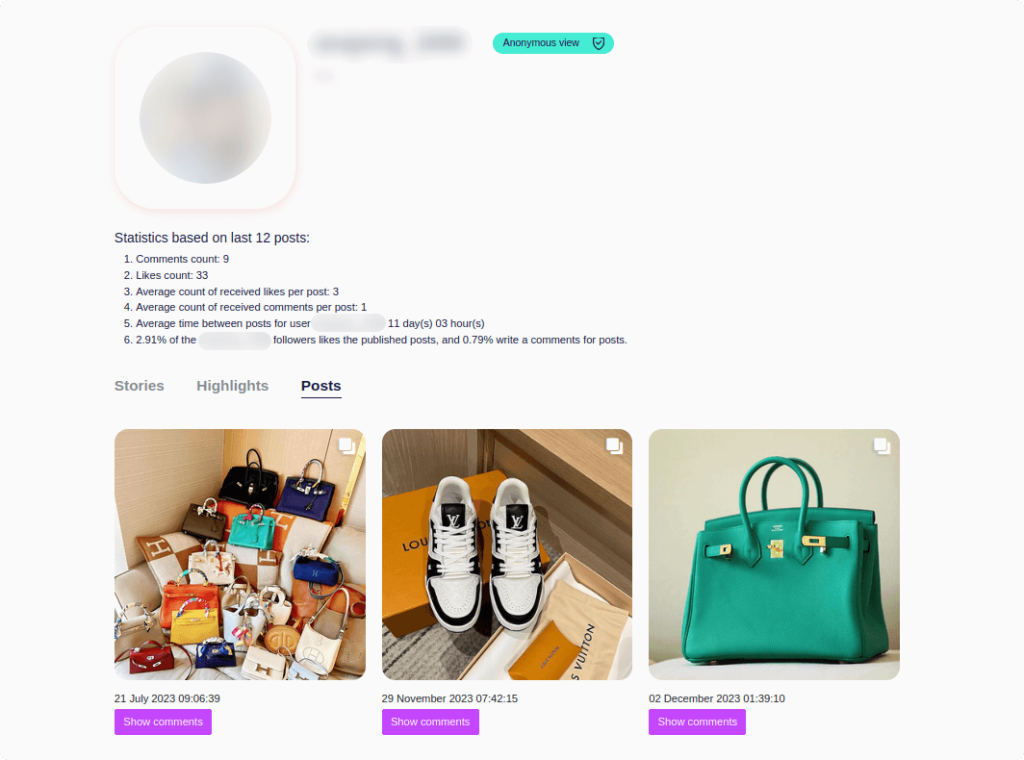
Task: Show comments for 02 December 2023 post
Action: point(697,722)
